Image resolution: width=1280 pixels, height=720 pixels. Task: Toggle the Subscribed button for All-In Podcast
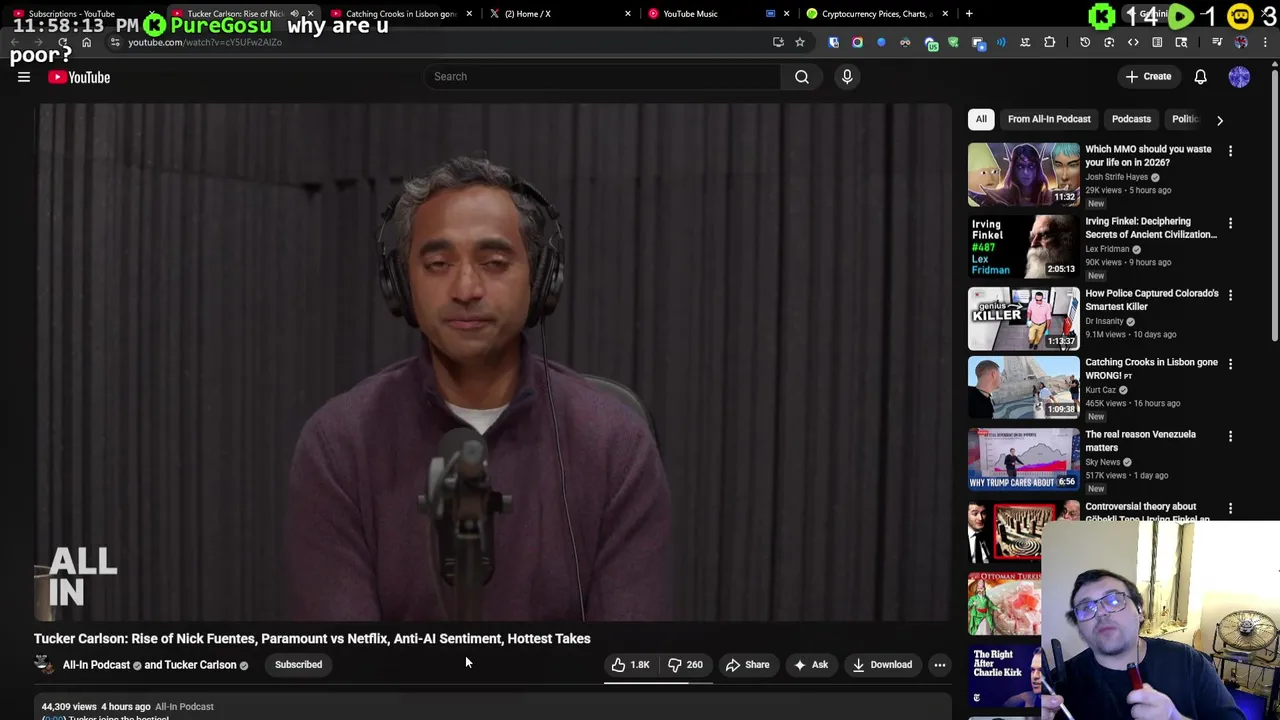(298, 664)
